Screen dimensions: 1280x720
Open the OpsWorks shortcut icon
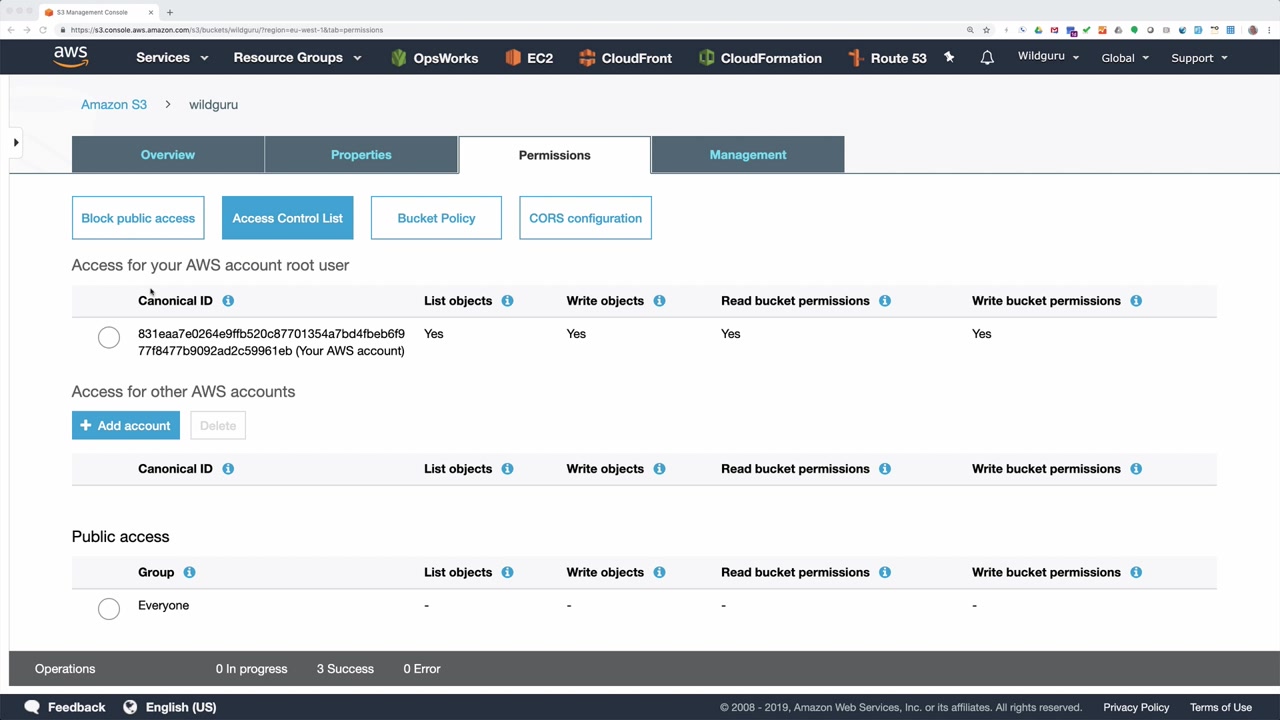point(399,58)
